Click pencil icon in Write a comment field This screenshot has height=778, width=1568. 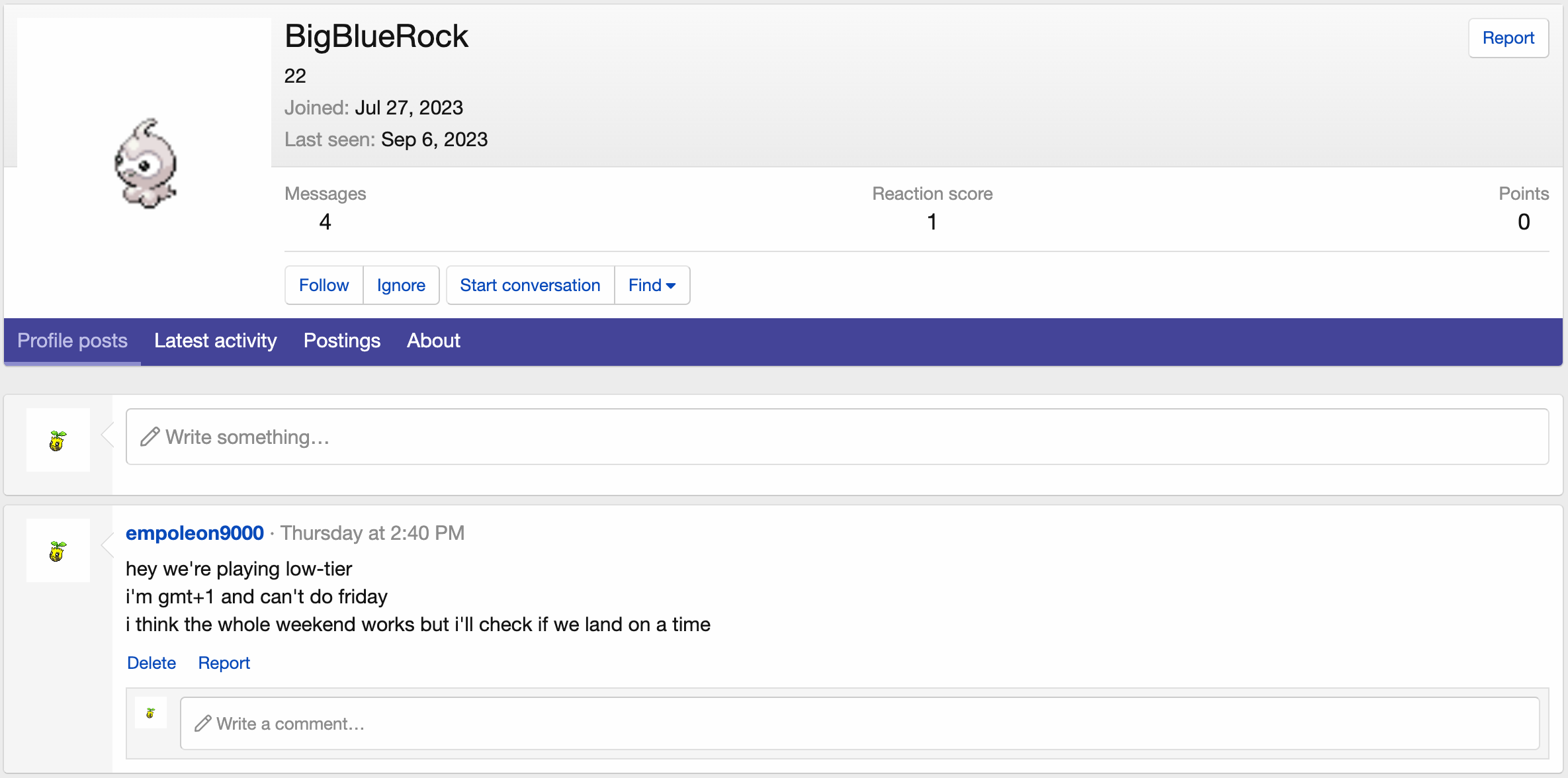[202, 724]
